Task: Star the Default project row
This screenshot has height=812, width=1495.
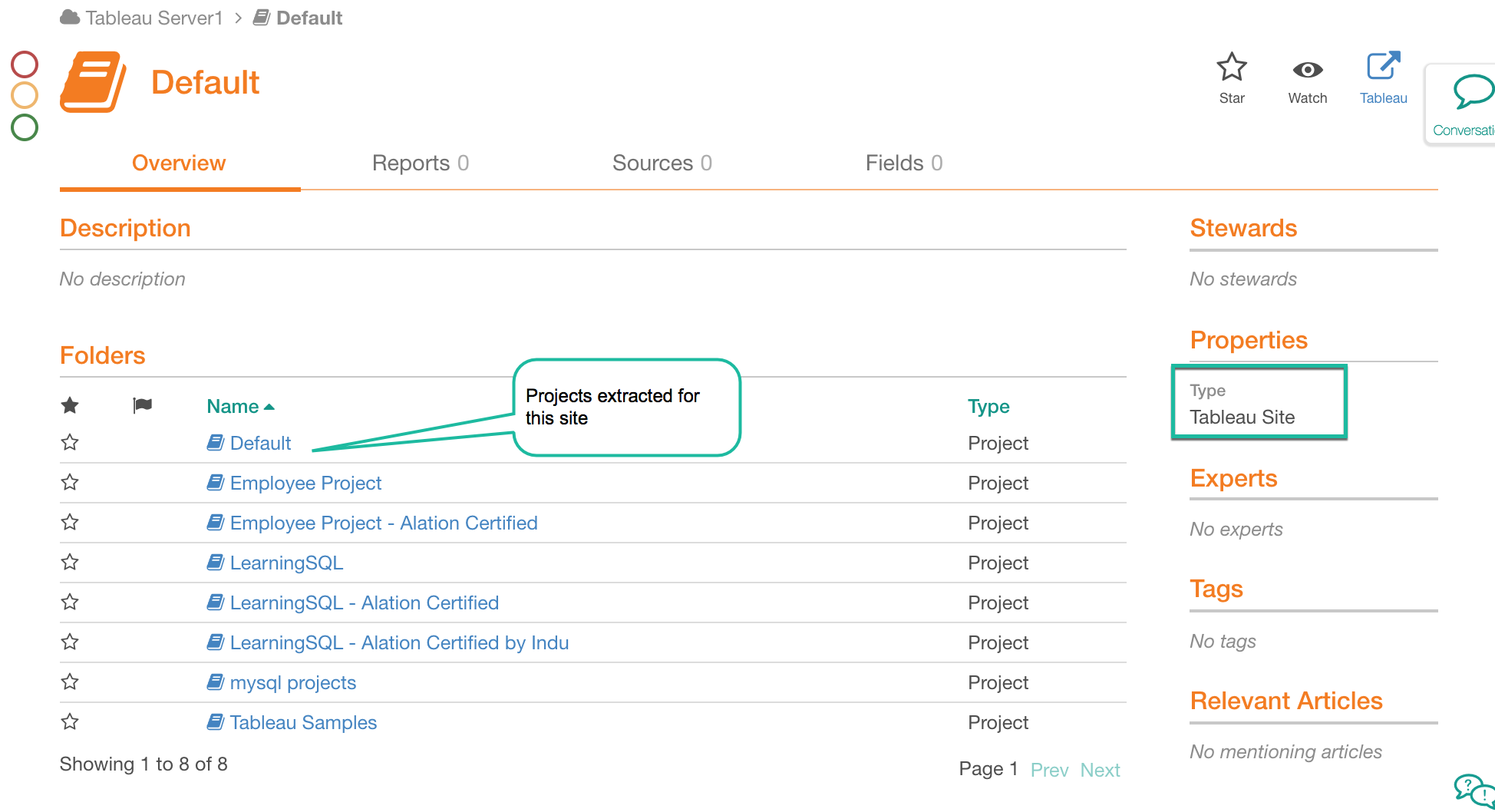Action: click(70, 442)
